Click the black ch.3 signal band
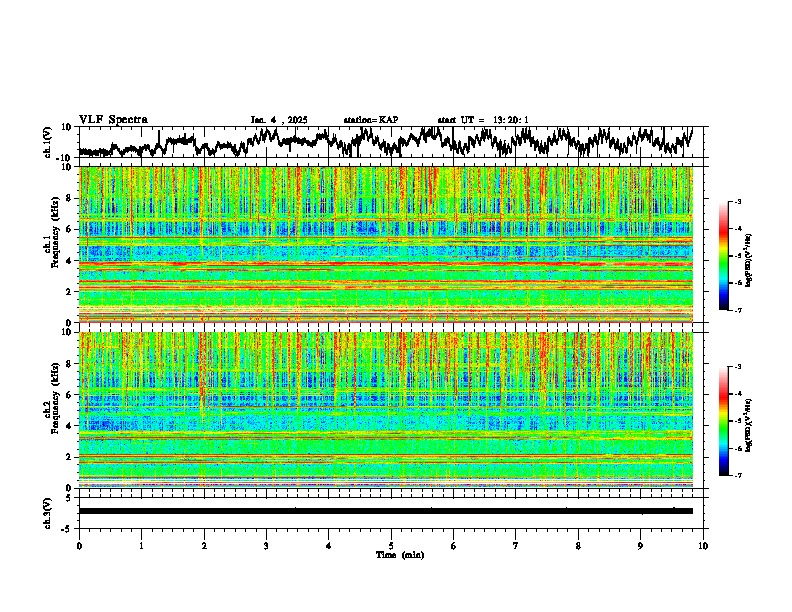 386,511
